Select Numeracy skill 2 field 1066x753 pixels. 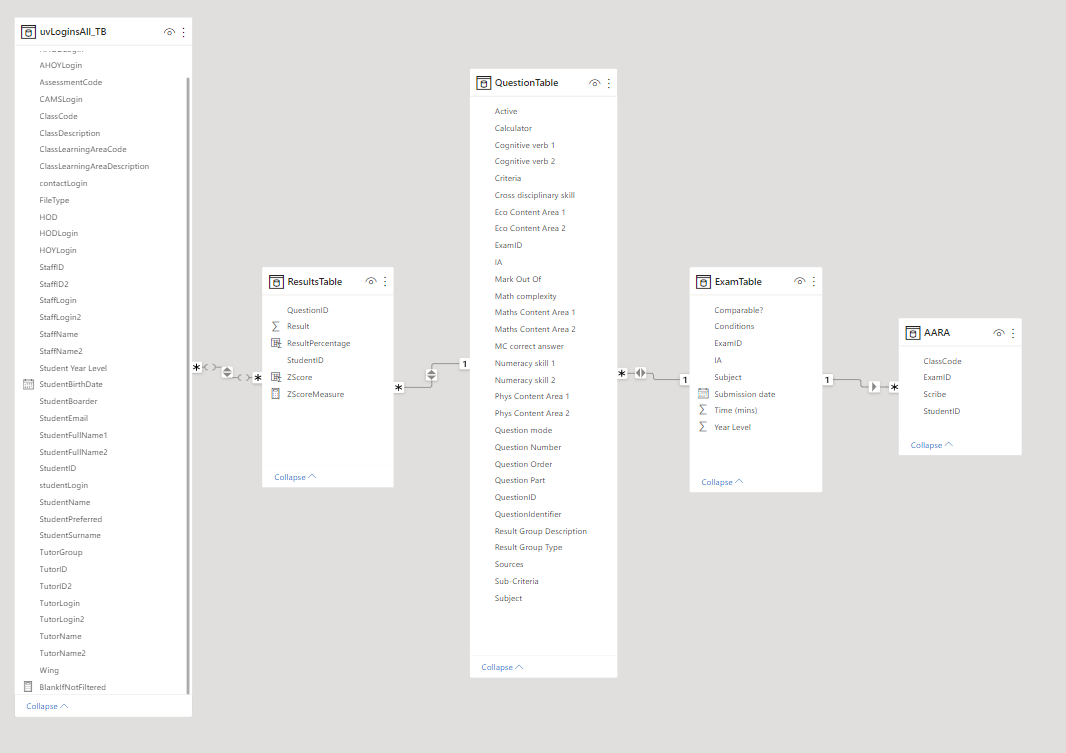525,380
